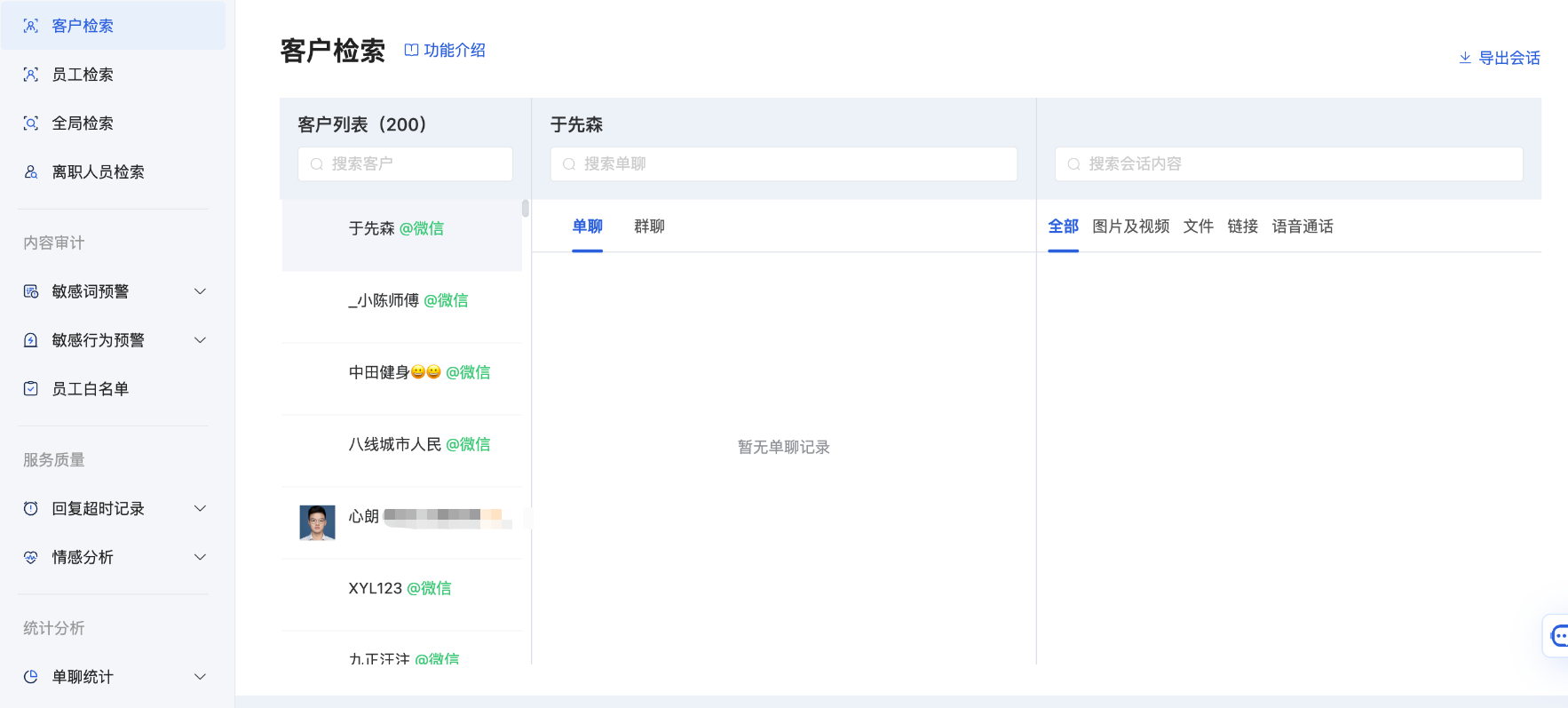Click the 心朗 customer avatar
This screenshot has width=1568, height=708.
(x=317, y=522)
